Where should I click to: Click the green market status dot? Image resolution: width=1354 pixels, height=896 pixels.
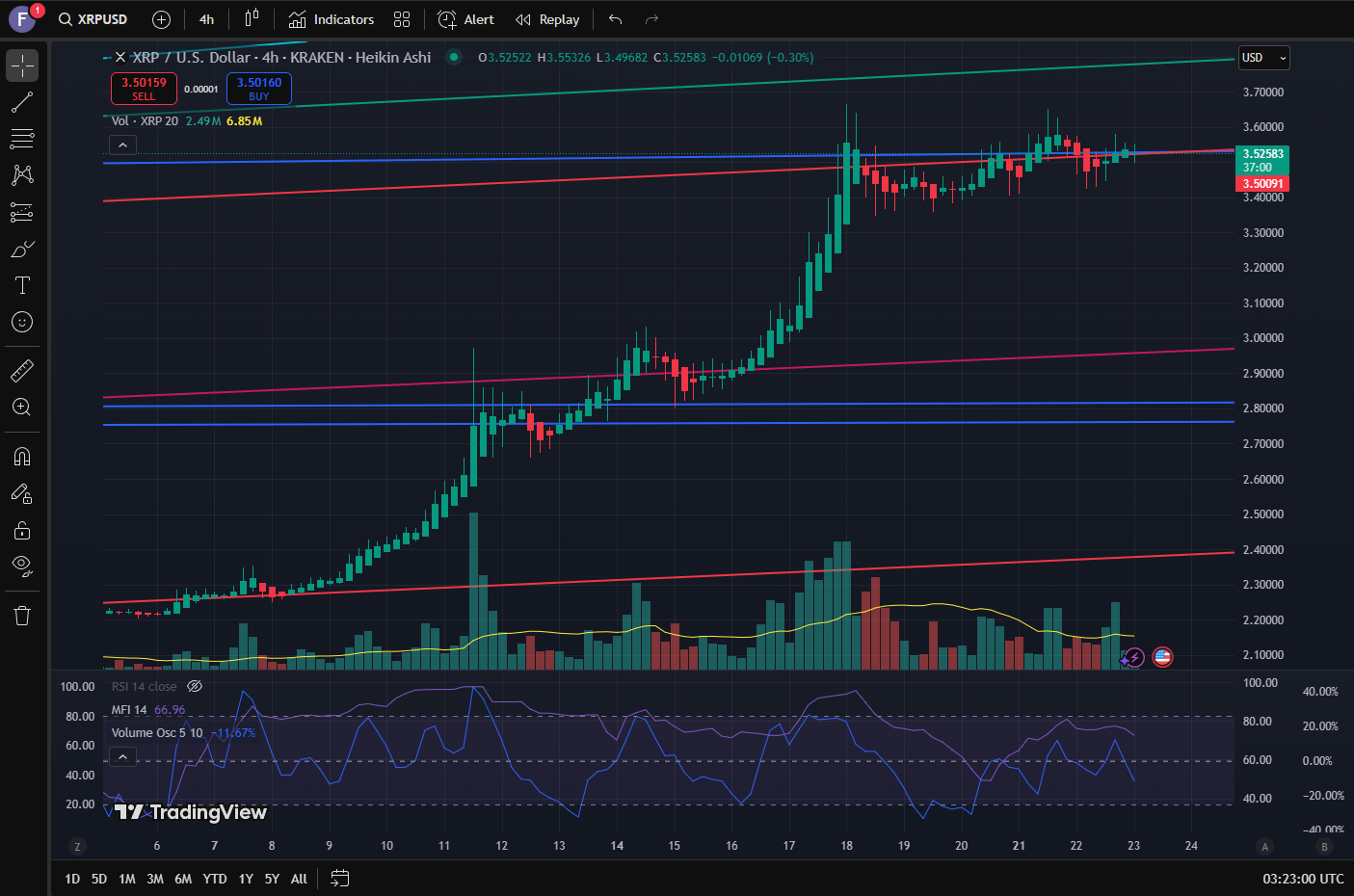pyautogui.click(x=453, y=57)
